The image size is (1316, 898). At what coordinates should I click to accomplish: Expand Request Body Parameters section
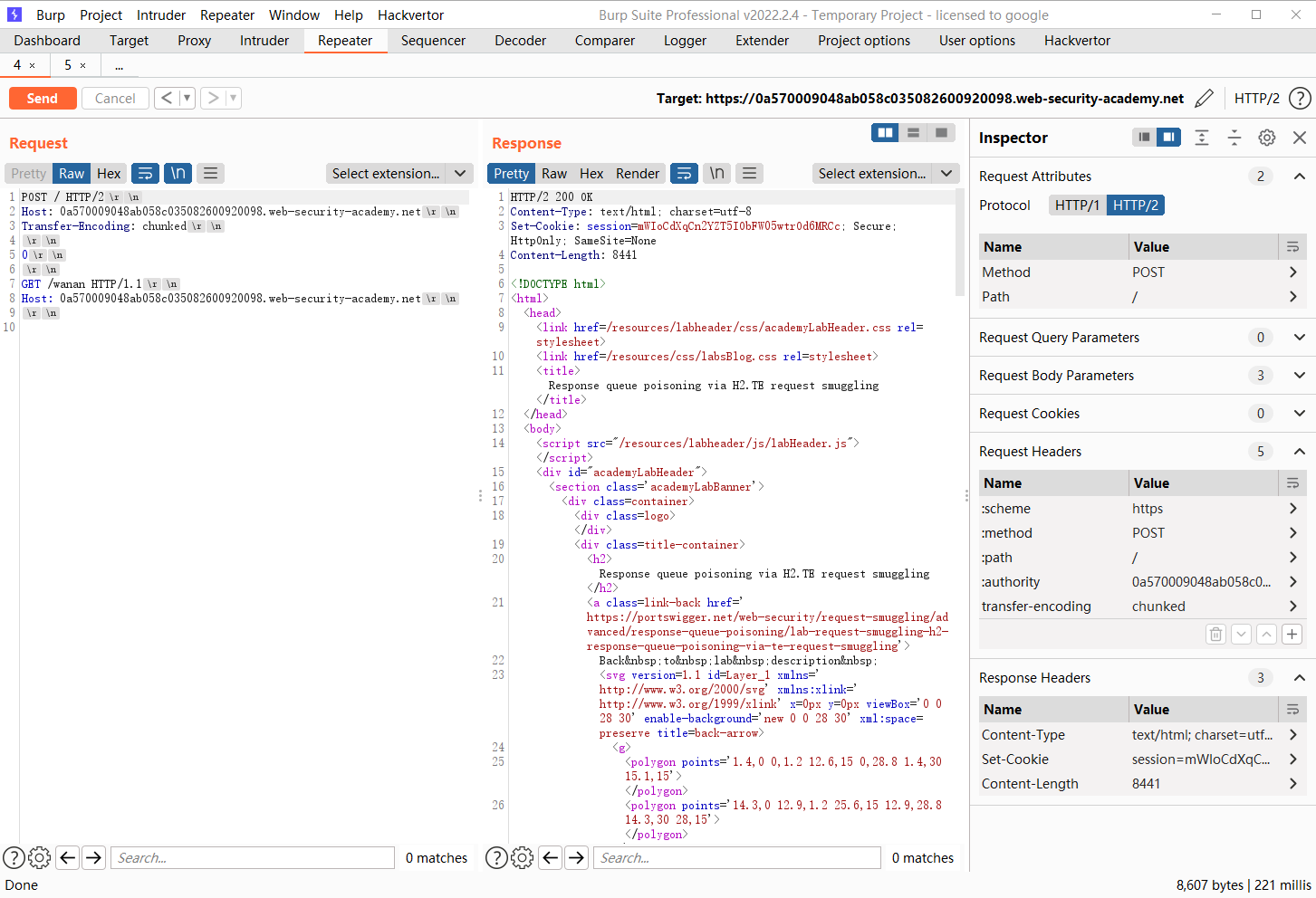(x=1299, y=375)
